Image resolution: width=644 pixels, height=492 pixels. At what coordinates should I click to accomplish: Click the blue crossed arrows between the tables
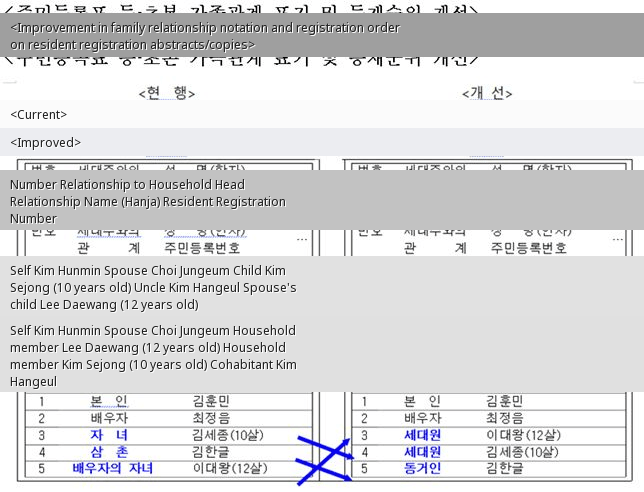(x=323, y=460)
